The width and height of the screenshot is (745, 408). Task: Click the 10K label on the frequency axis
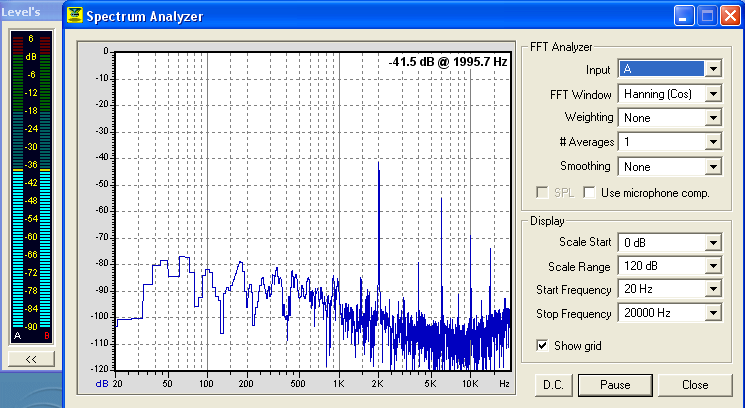470,383
